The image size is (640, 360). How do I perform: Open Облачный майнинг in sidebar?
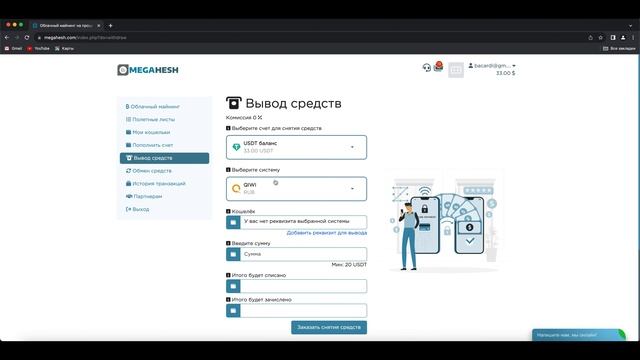click(x=153, y=107)
